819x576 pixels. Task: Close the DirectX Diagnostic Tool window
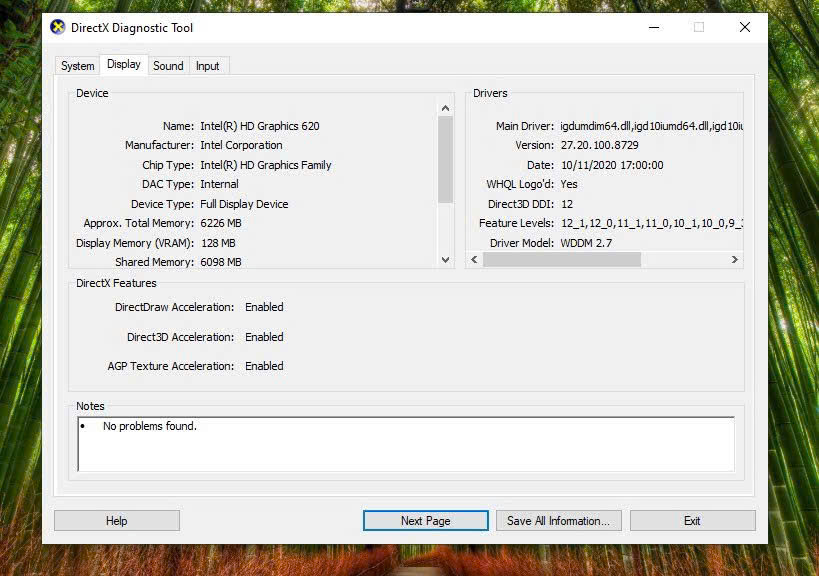click(744, 28)
